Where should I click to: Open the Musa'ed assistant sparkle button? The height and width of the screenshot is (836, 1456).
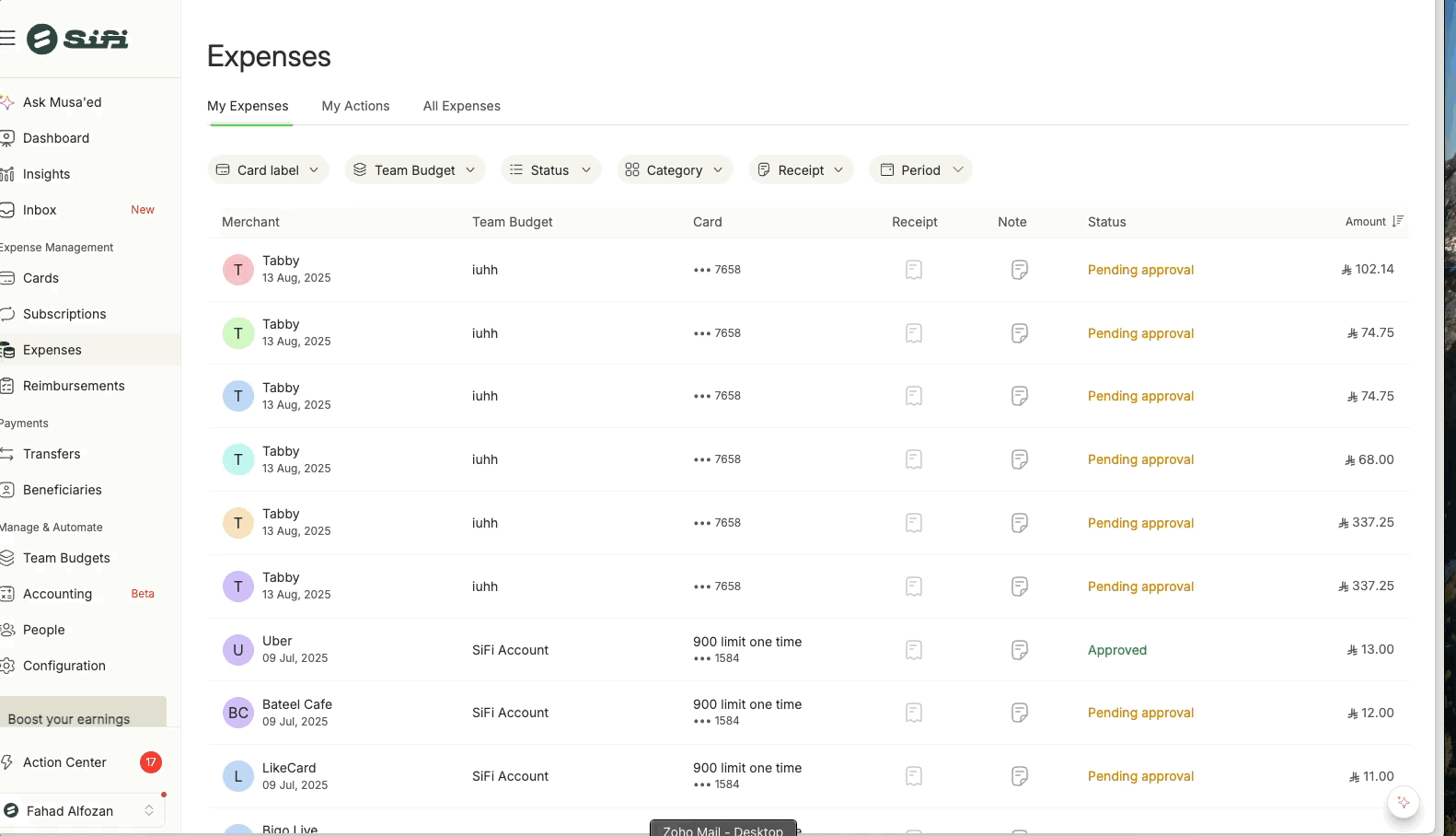[x=1403, y=802]
